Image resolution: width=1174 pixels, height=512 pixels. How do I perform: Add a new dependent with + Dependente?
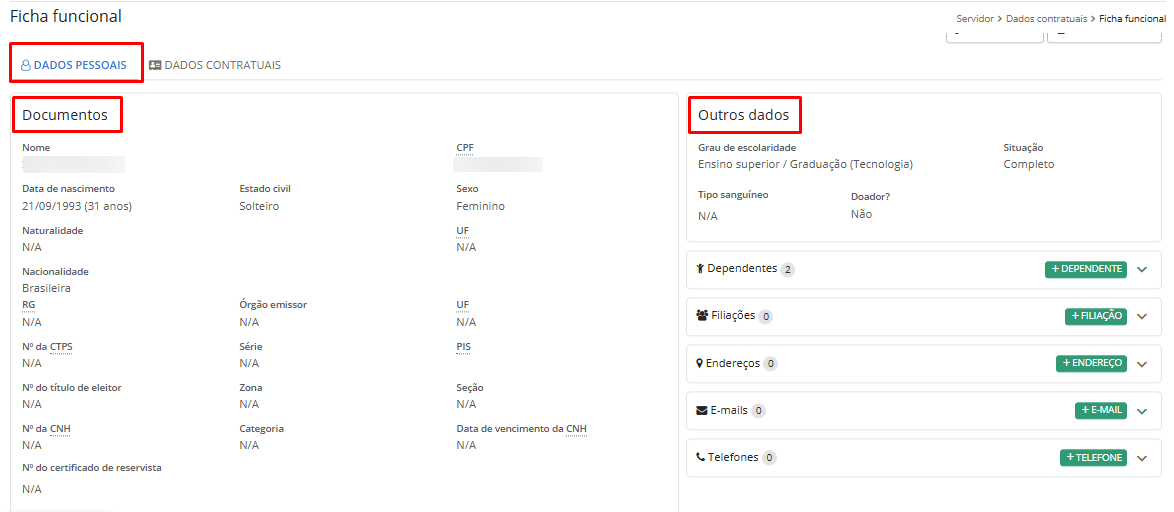click(x=1085, y=269)
